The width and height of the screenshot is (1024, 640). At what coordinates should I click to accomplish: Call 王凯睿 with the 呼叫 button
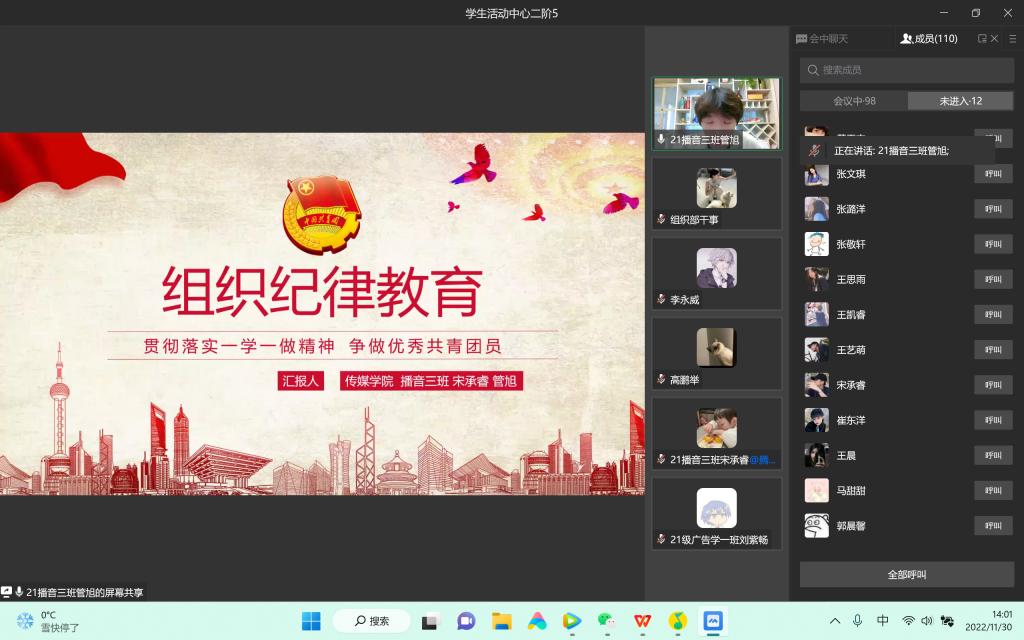pyautogui.click(x=993, y=315)
